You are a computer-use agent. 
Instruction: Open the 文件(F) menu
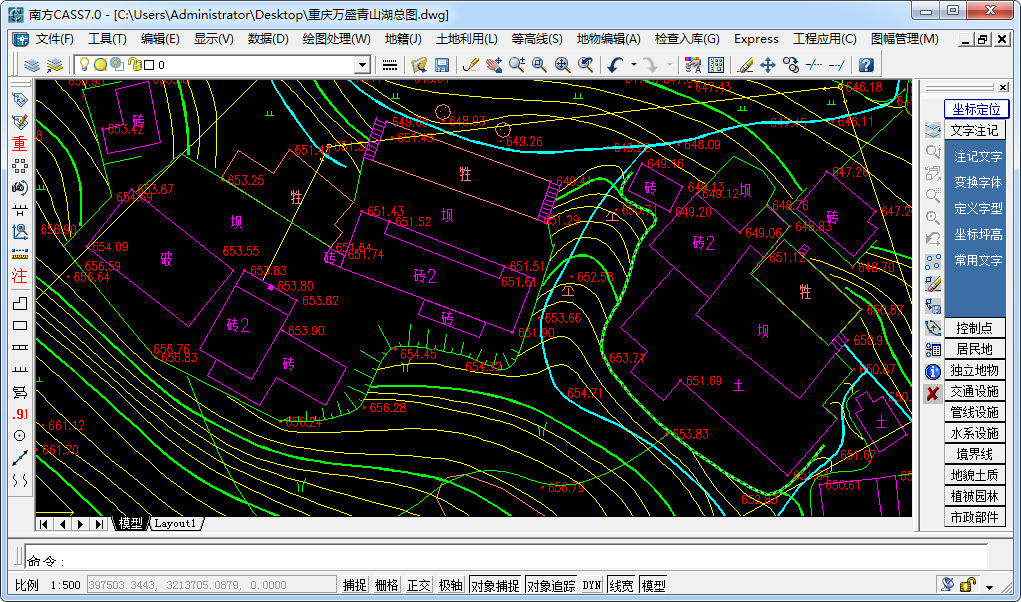55,39
